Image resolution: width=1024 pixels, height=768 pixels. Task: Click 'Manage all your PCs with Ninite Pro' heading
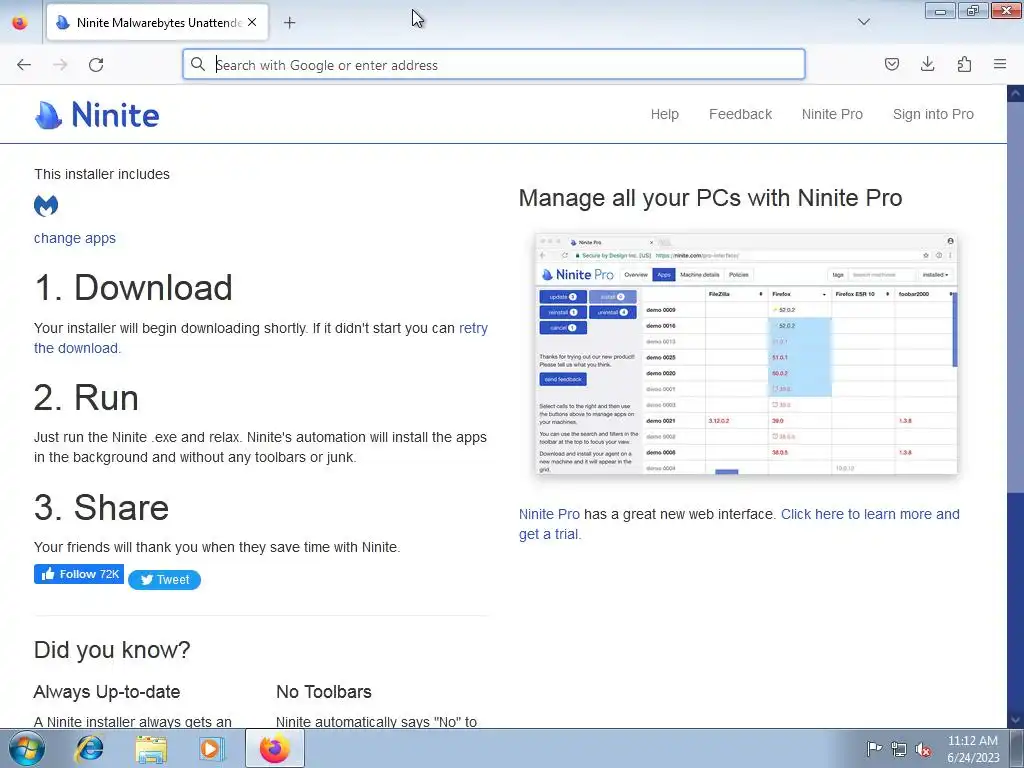[x=711, y=198]
